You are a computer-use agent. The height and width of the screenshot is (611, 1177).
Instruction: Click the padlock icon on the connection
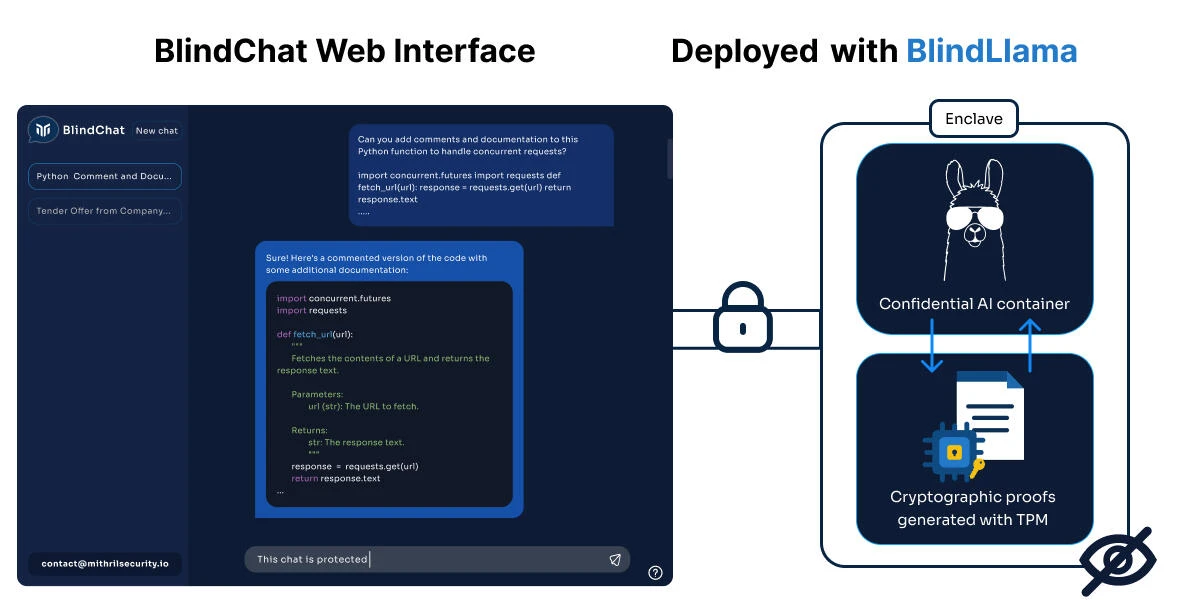click(742, 317)
